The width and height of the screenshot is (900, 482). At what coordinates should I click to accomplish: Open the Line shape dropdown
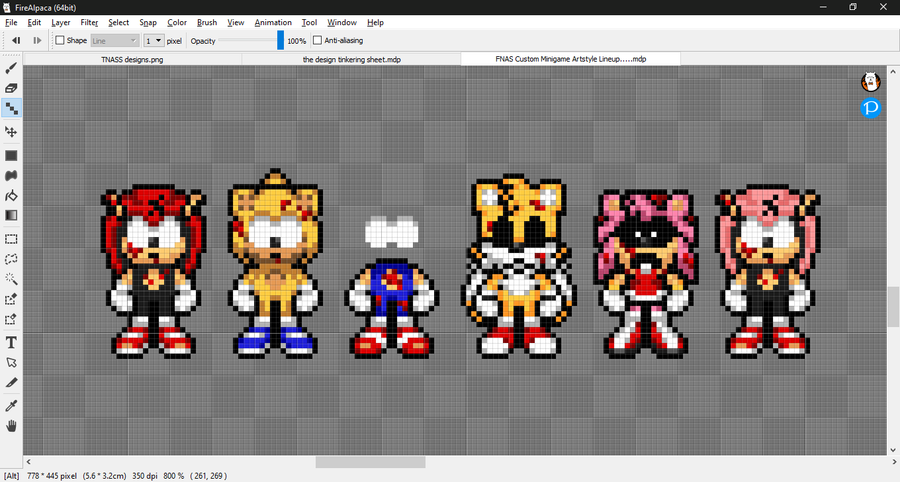115,41
